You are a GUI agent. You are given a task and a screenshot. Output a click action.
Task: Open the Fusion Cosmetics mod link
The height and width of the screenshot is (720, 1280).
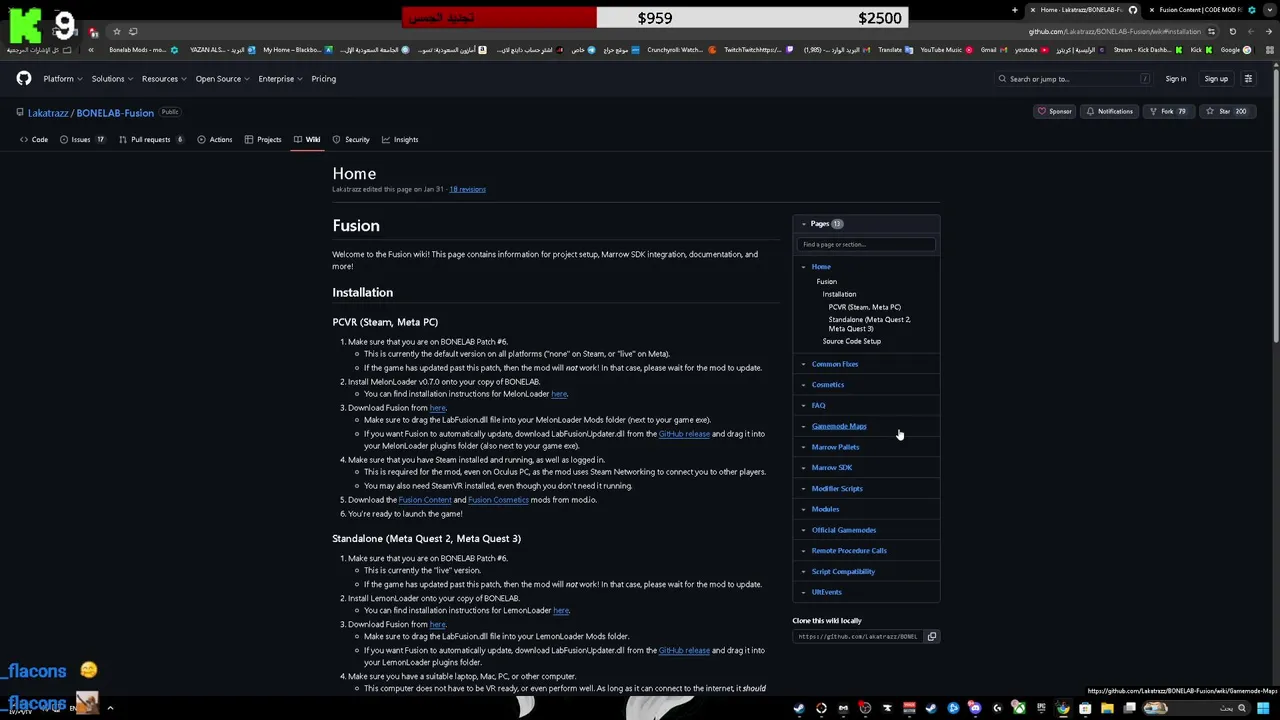[x=498, y=500]
